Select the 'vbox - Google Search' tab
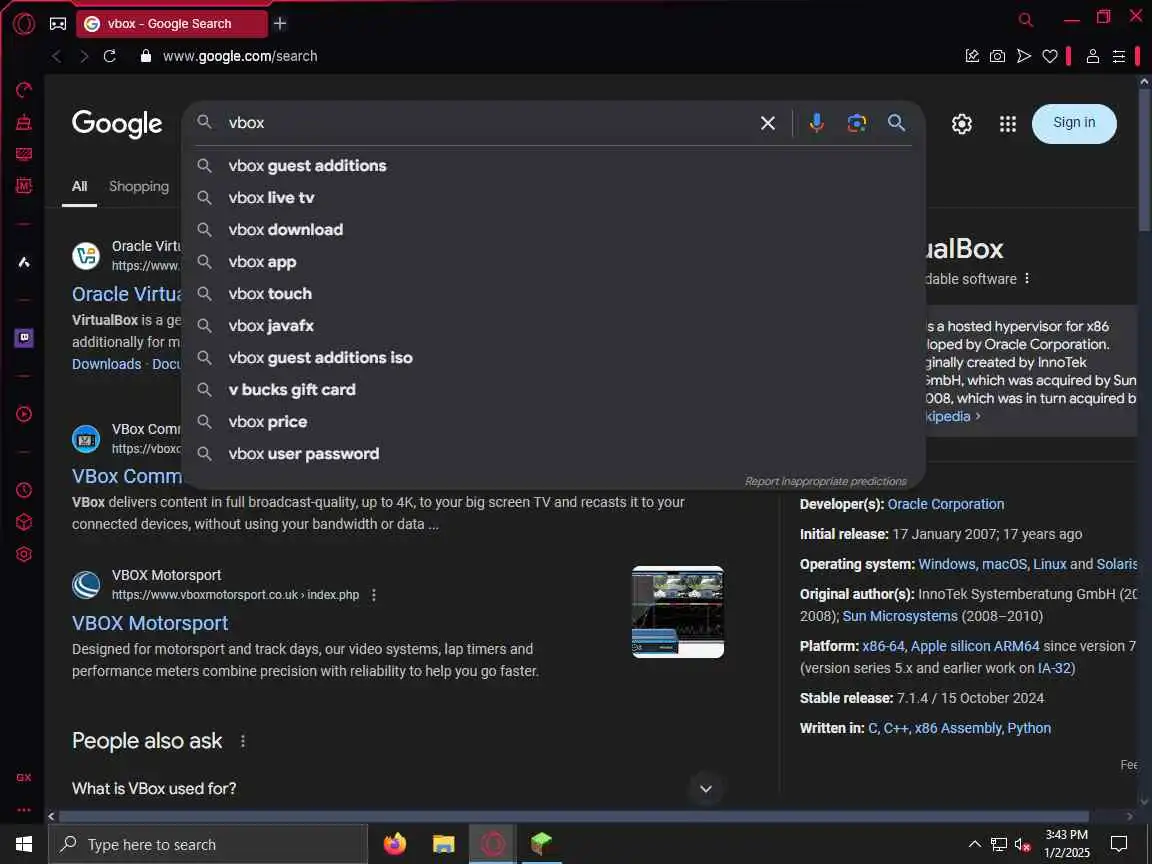The image size is (1152, 864). [172, 24]
